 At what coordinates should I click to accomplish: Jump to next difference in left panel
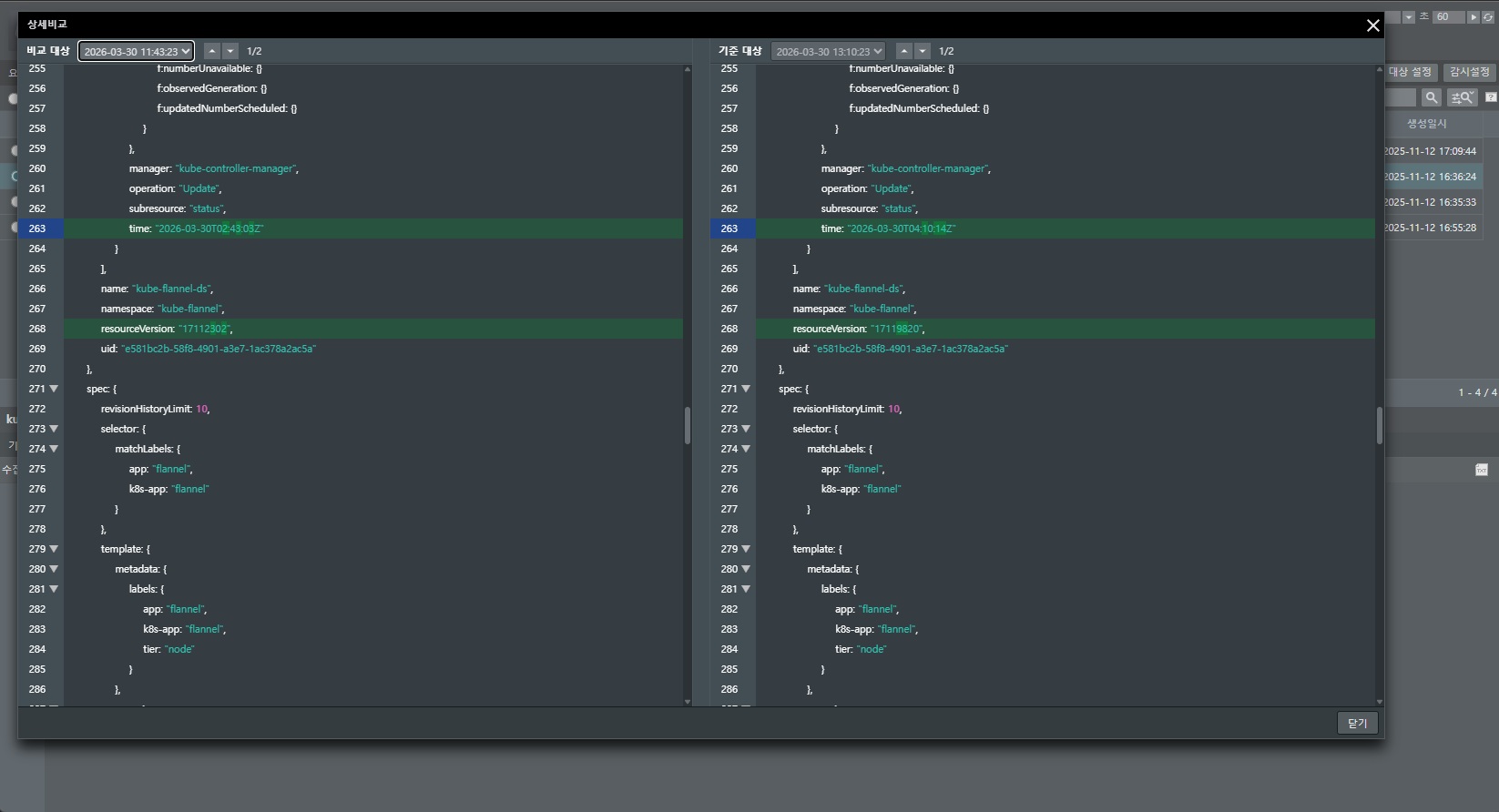[231, 51]
